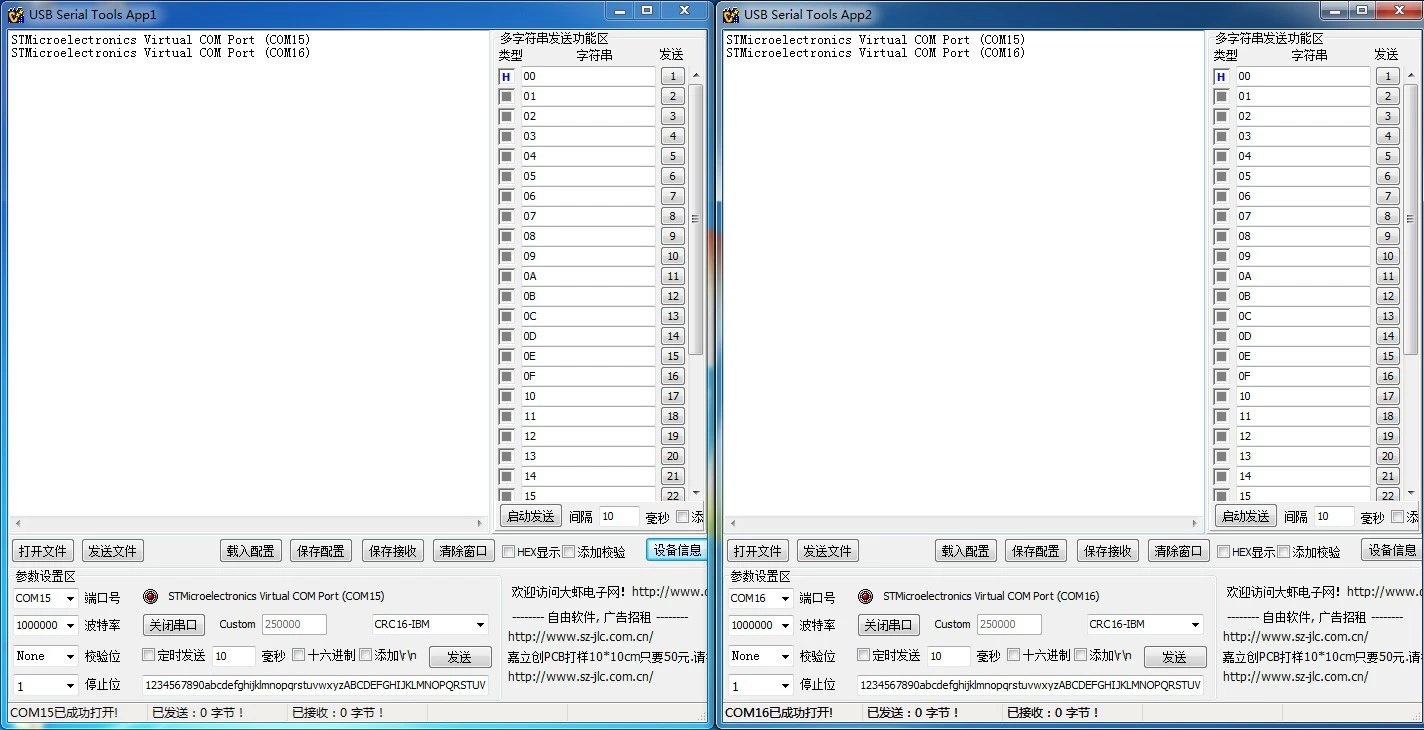This screenshot has width=1424, height=730.
Task: Click the App2 title bar application icon
Action: (731, 14)
